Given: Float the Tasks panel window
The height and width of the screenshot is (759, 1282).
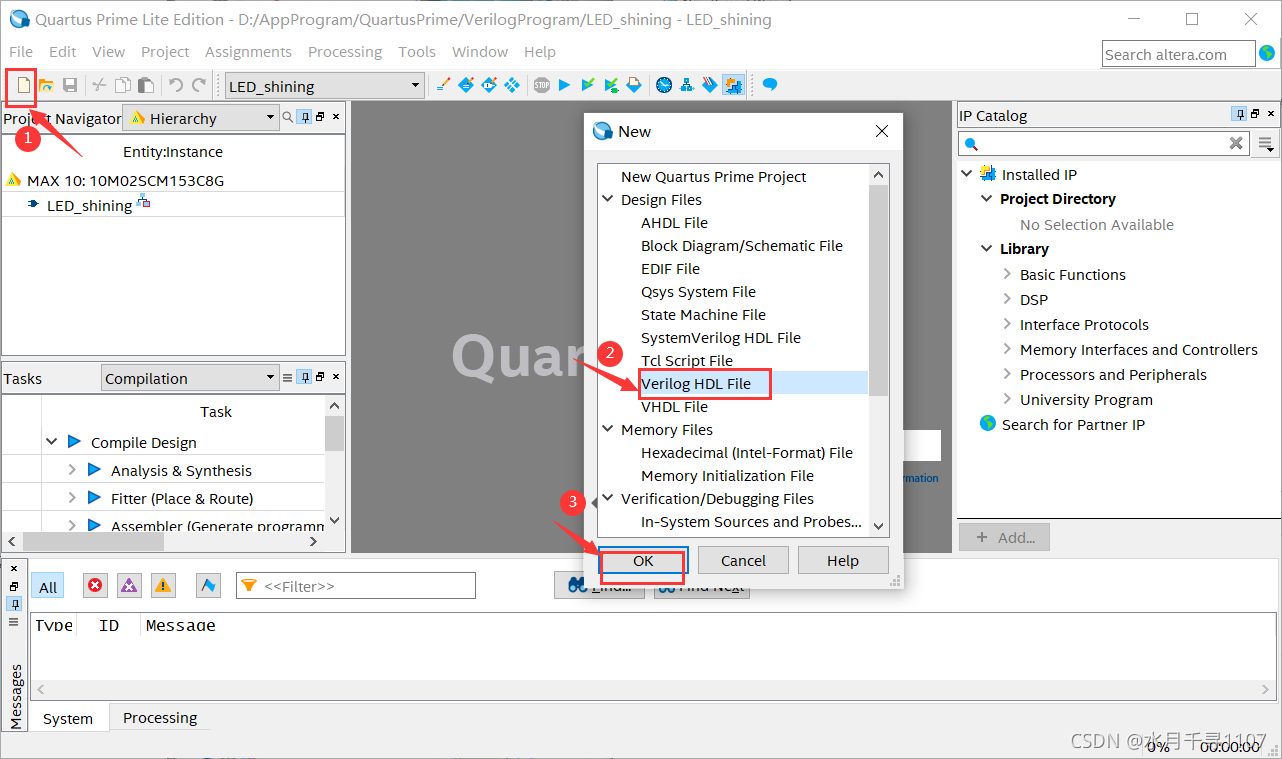Looking at the screenshot, I should coord(320,378).
